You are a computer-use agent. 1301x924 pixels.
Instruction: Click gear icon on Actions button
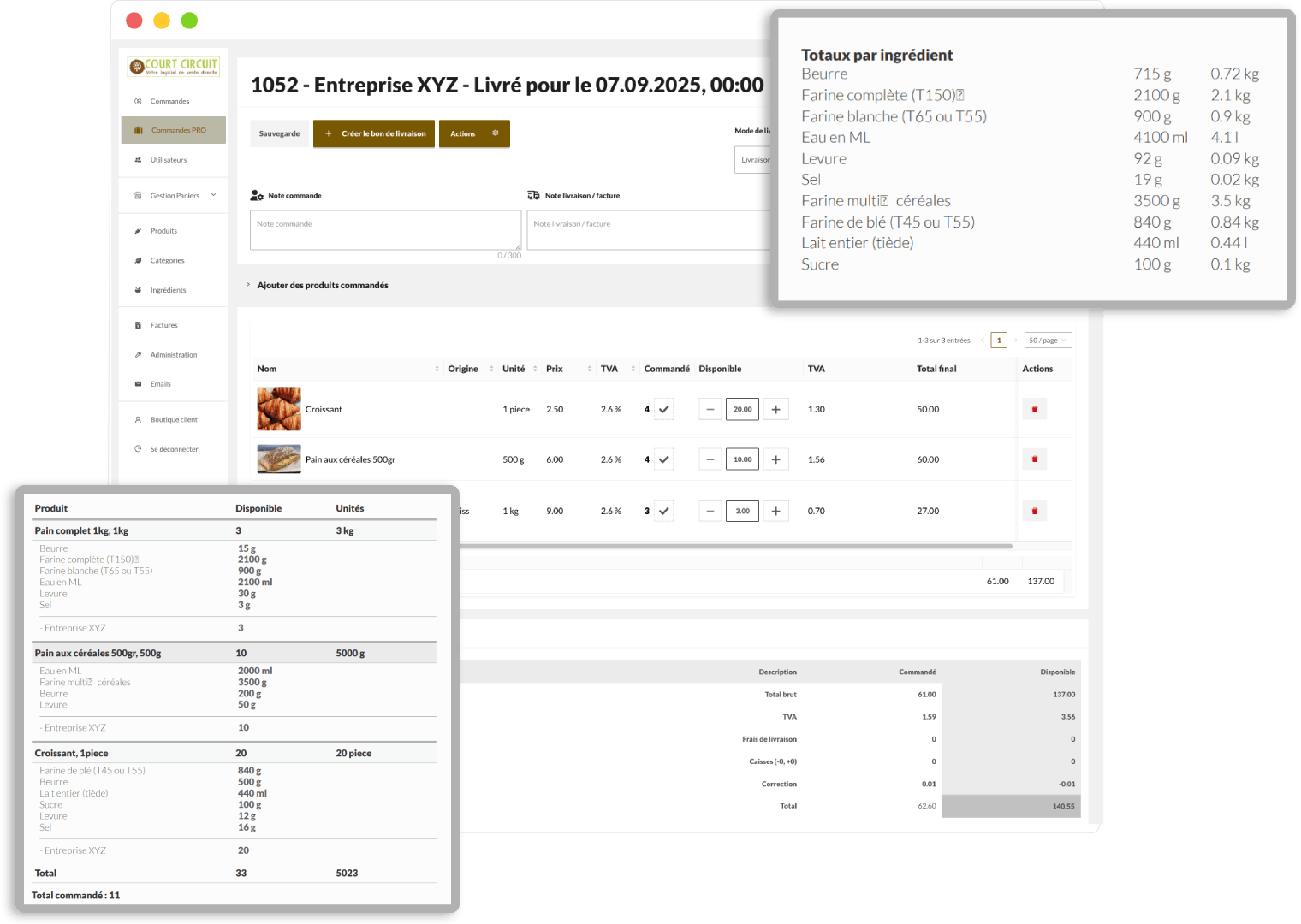click(495, 133)
